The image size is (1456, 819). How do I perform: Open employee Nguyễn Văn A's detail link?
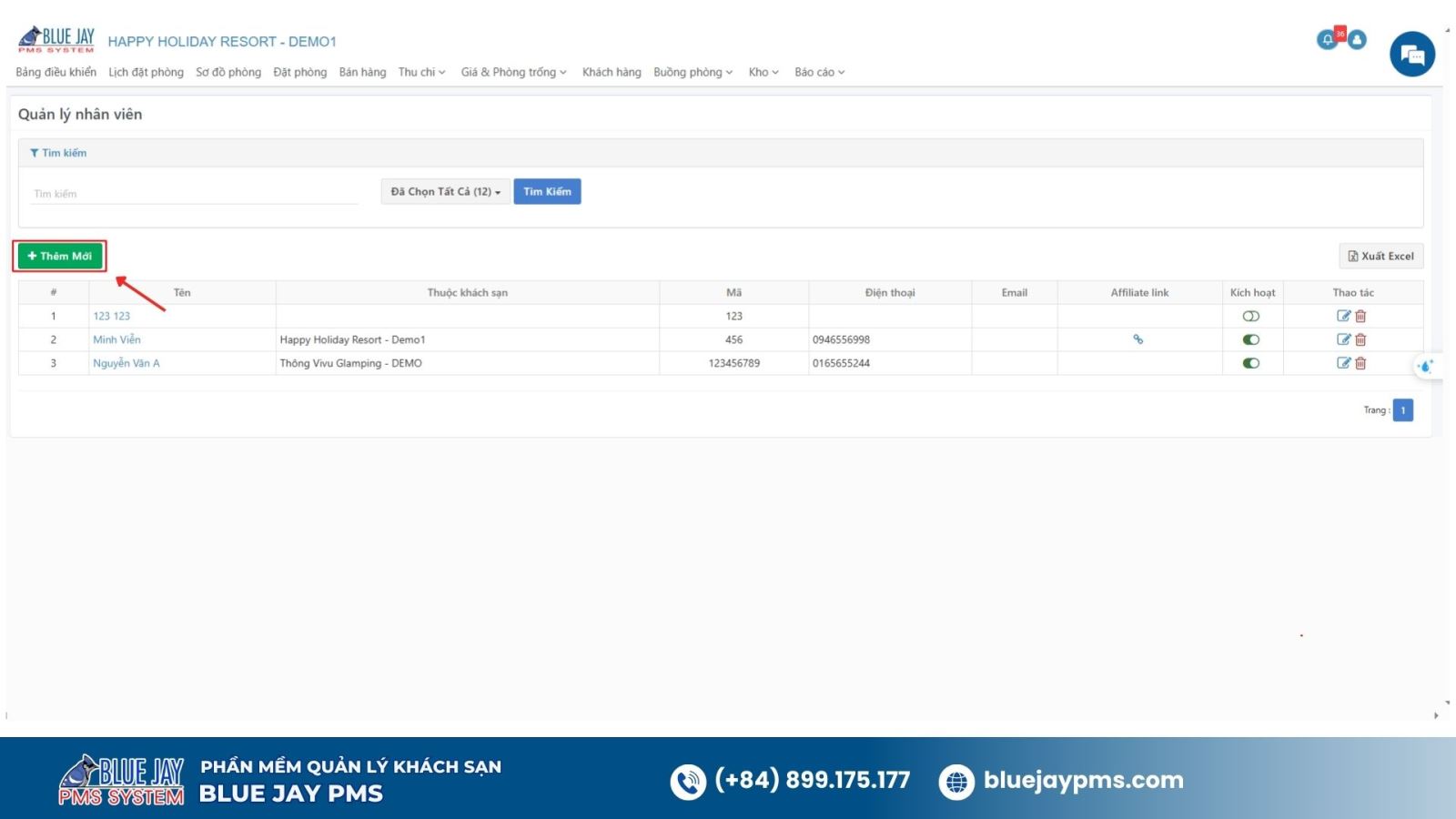[126, 362]
